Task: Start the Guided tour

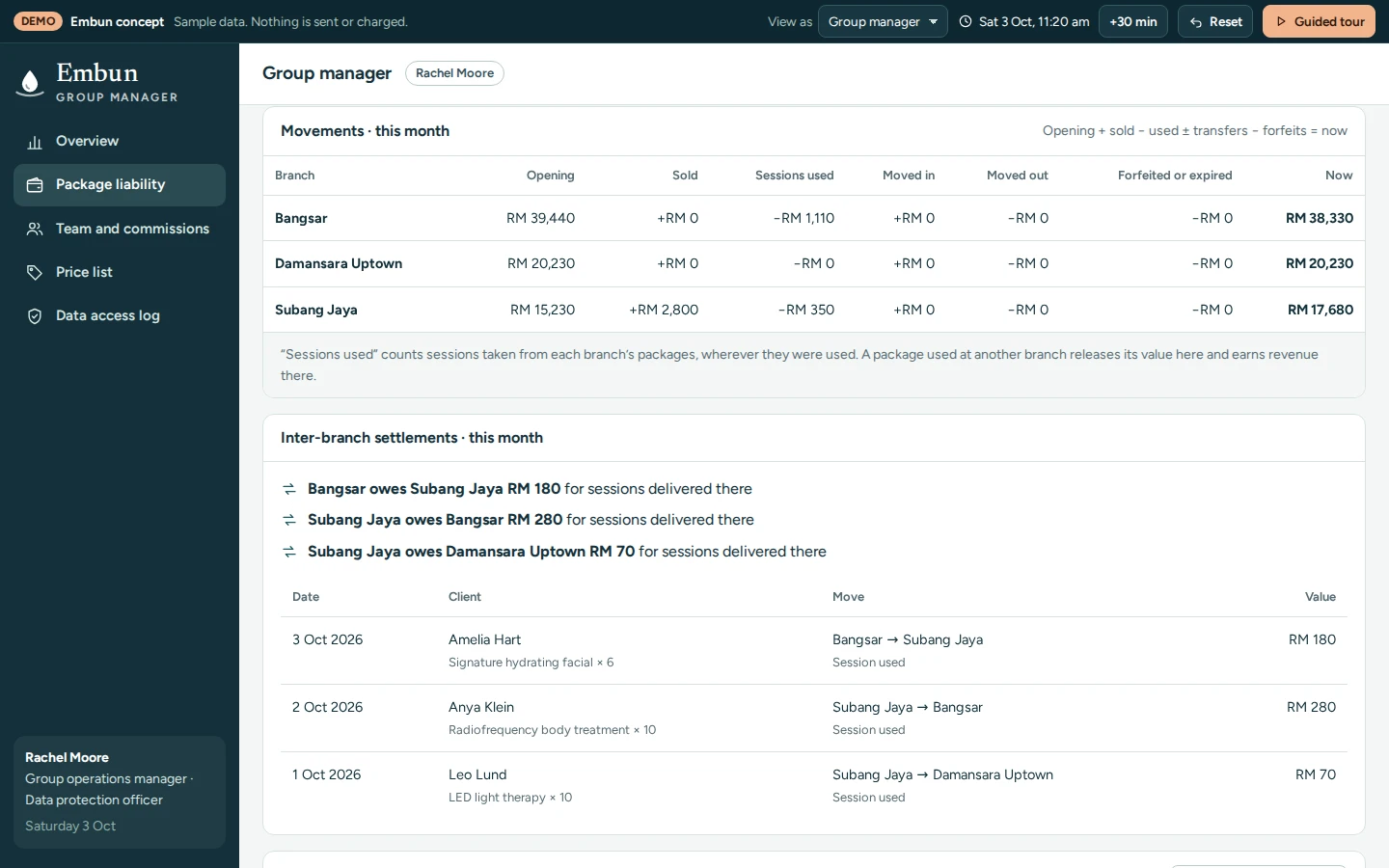Action: click(x=1320, y=21)
